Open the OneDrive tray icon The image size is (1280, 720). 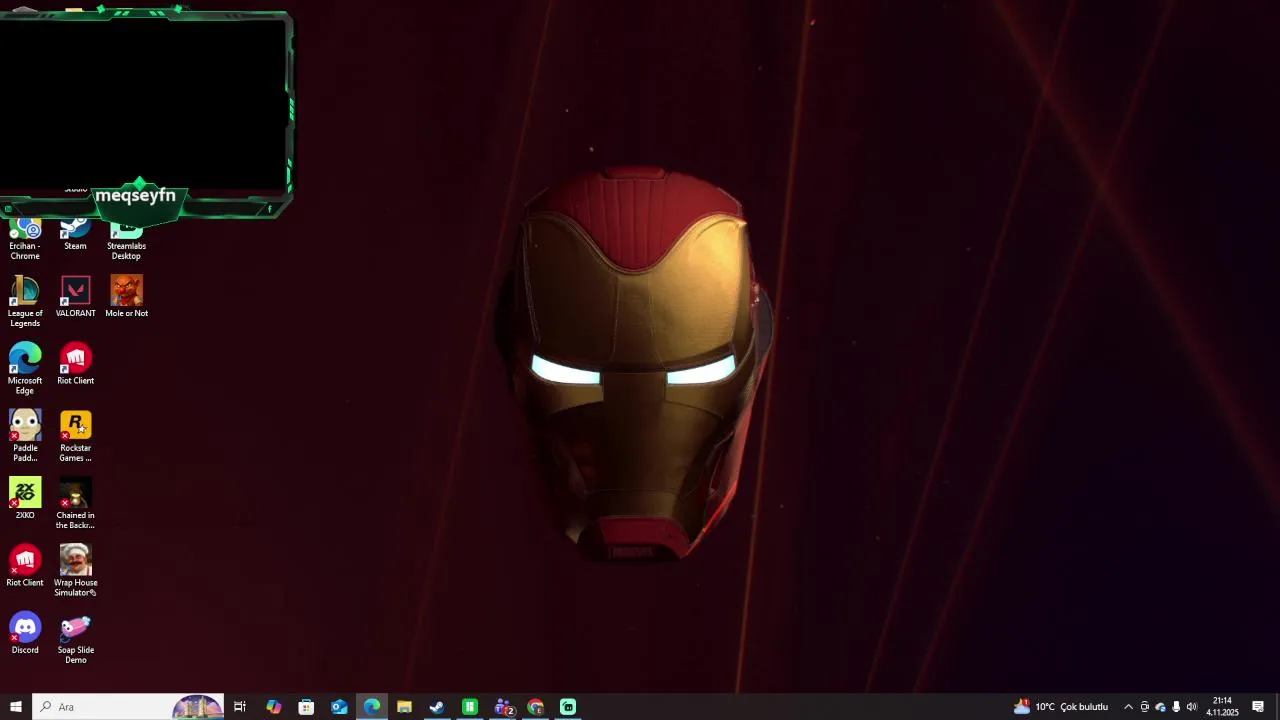point(1160,707)
